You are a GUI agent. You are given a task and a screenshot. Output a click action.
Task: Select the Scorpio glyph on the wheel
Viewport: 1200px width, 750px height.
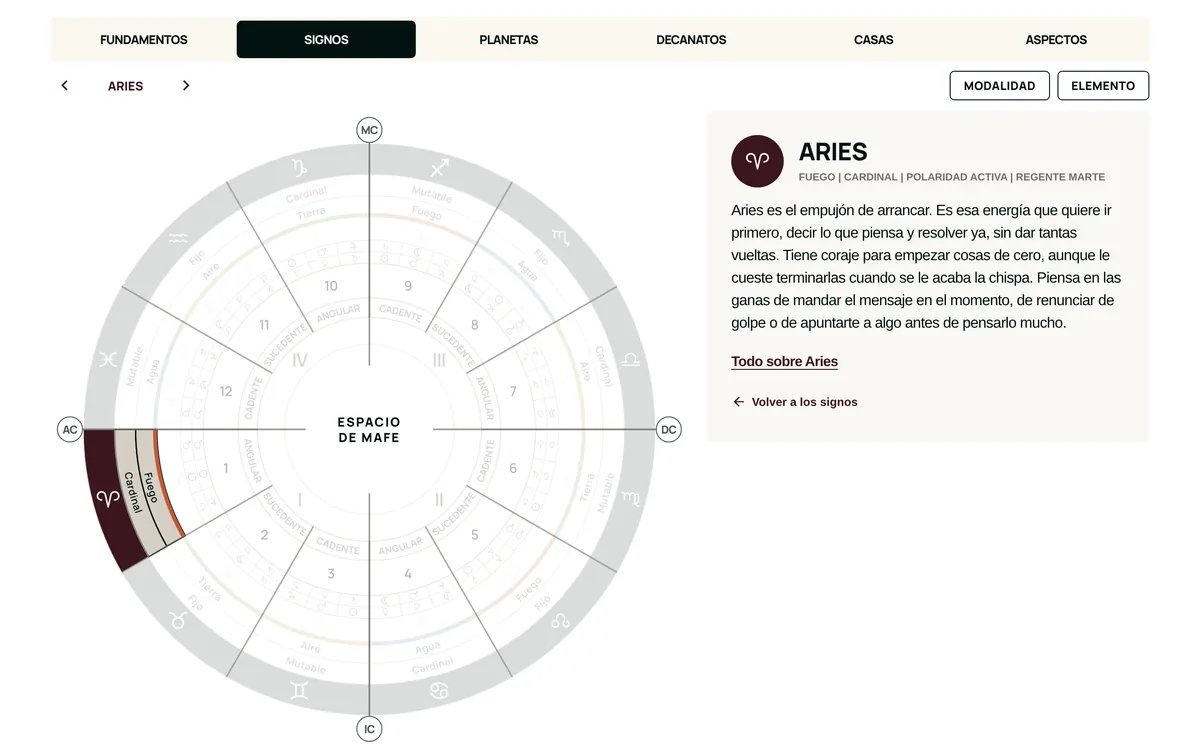(563, 238)
